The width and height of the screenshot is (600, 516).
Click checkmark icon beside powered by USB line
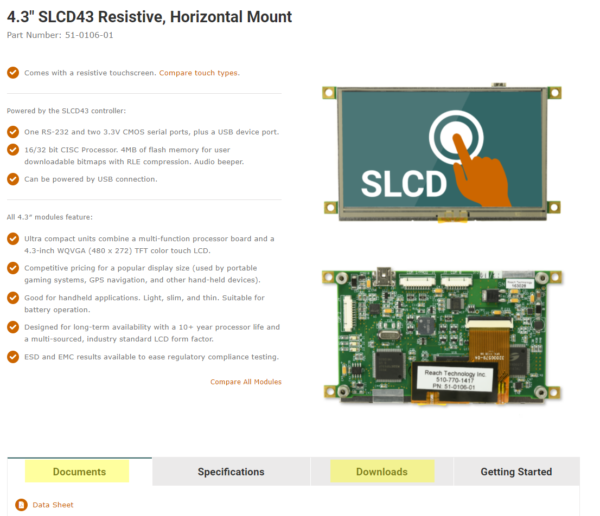coord(13,179)
